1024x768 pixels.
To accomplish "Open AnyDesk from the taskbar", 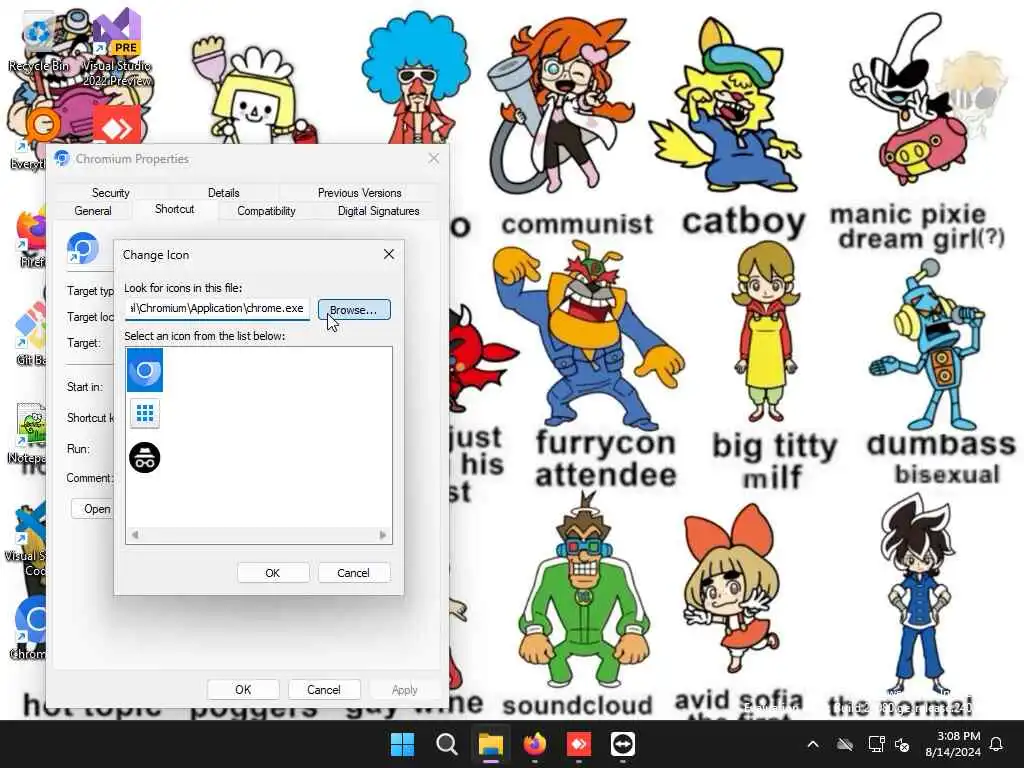I will pyautogui.click(x=579, y=744).
